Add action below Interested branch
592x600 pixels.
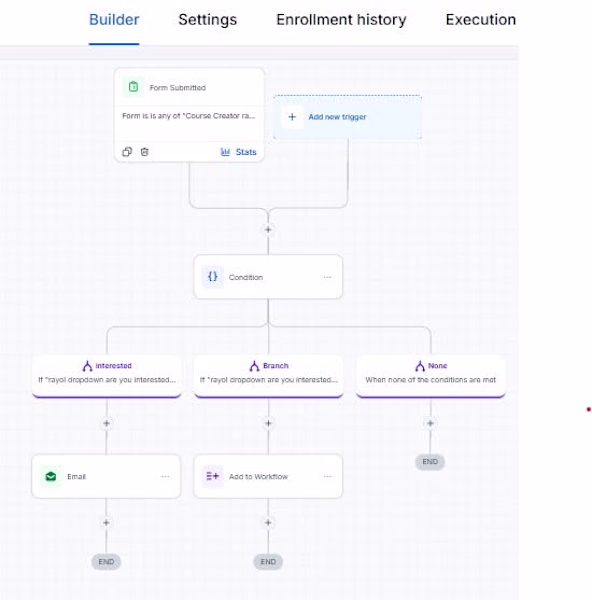pos(106,423)
